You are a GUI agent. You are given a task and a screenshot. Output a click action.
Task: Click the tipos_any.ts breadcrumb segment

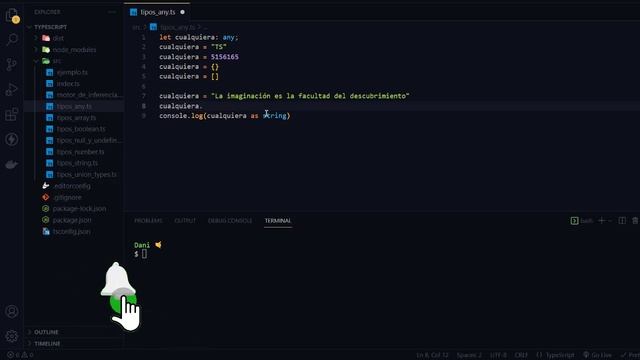coord(177,27)
